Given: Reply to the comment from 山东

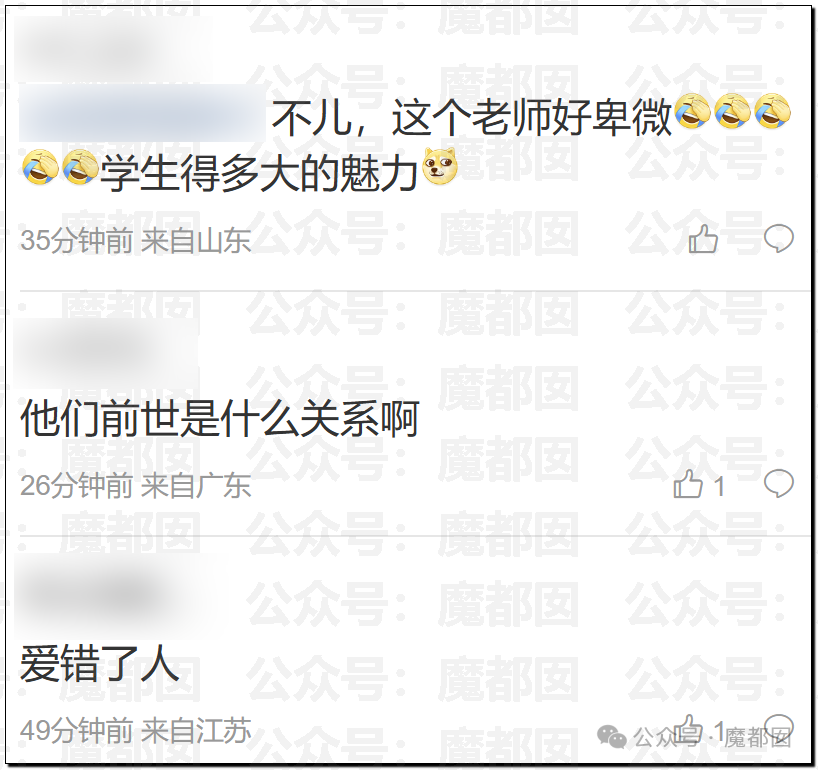Looking at the screenshot, I should point(779,238).
